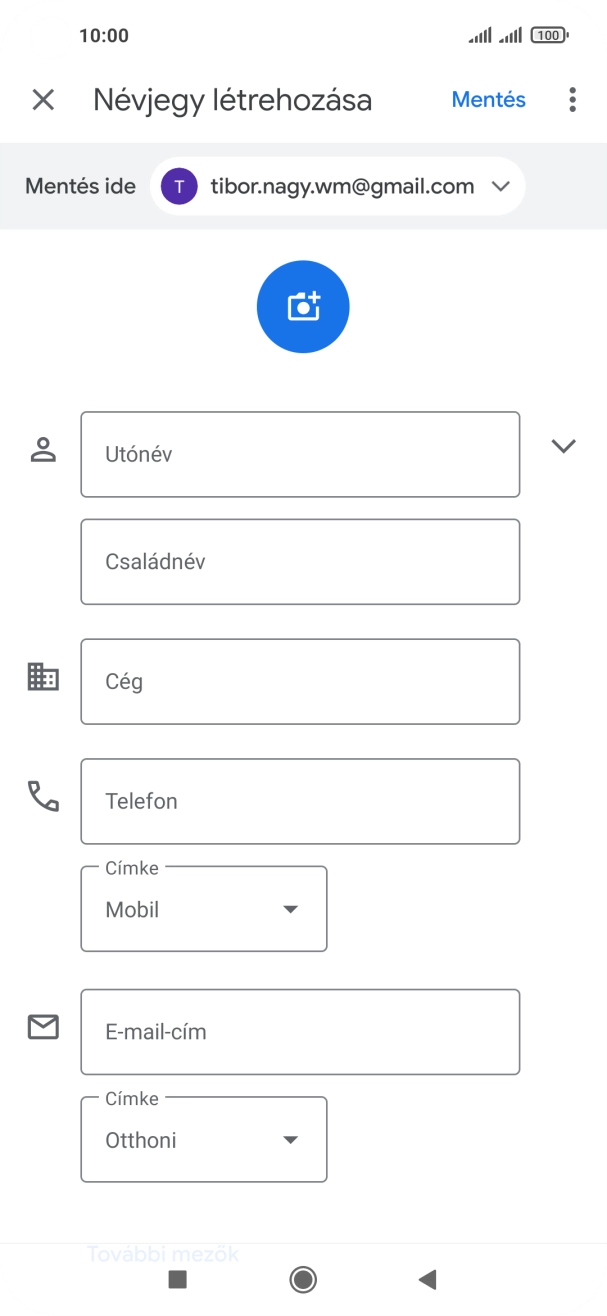Expand more name fields with the chevron

pyautogui.click(x=563, y=447)
